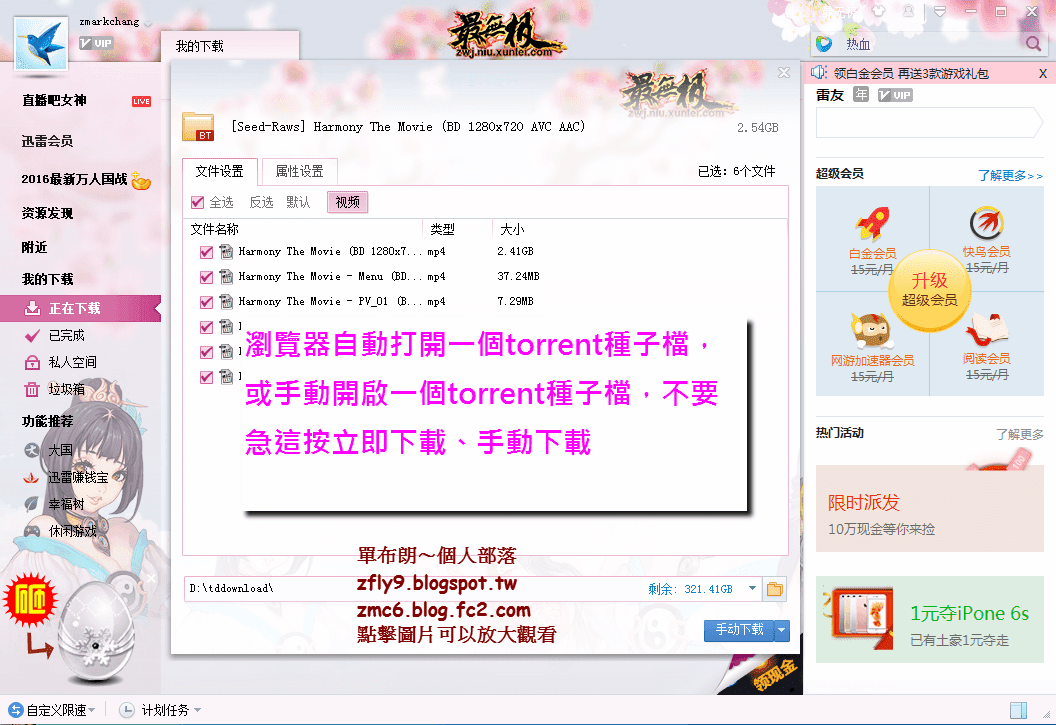Open 限时派发 cash promotion card
The height and width of the screenshot is (725, 1056).
point(929,508)
